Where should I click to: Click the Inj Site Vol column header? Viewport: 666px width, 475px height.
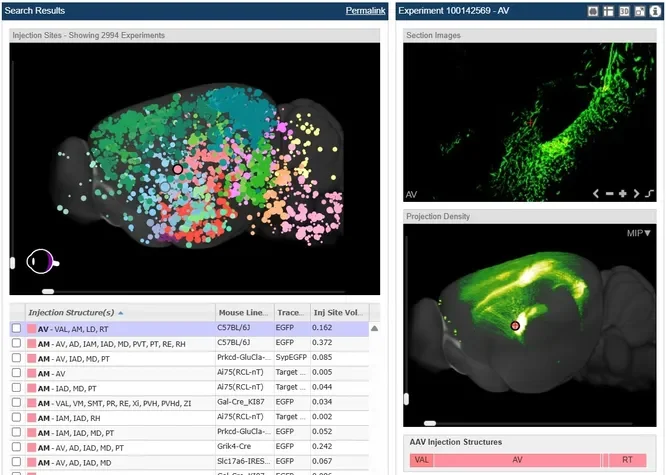click(x=339, y=312)
